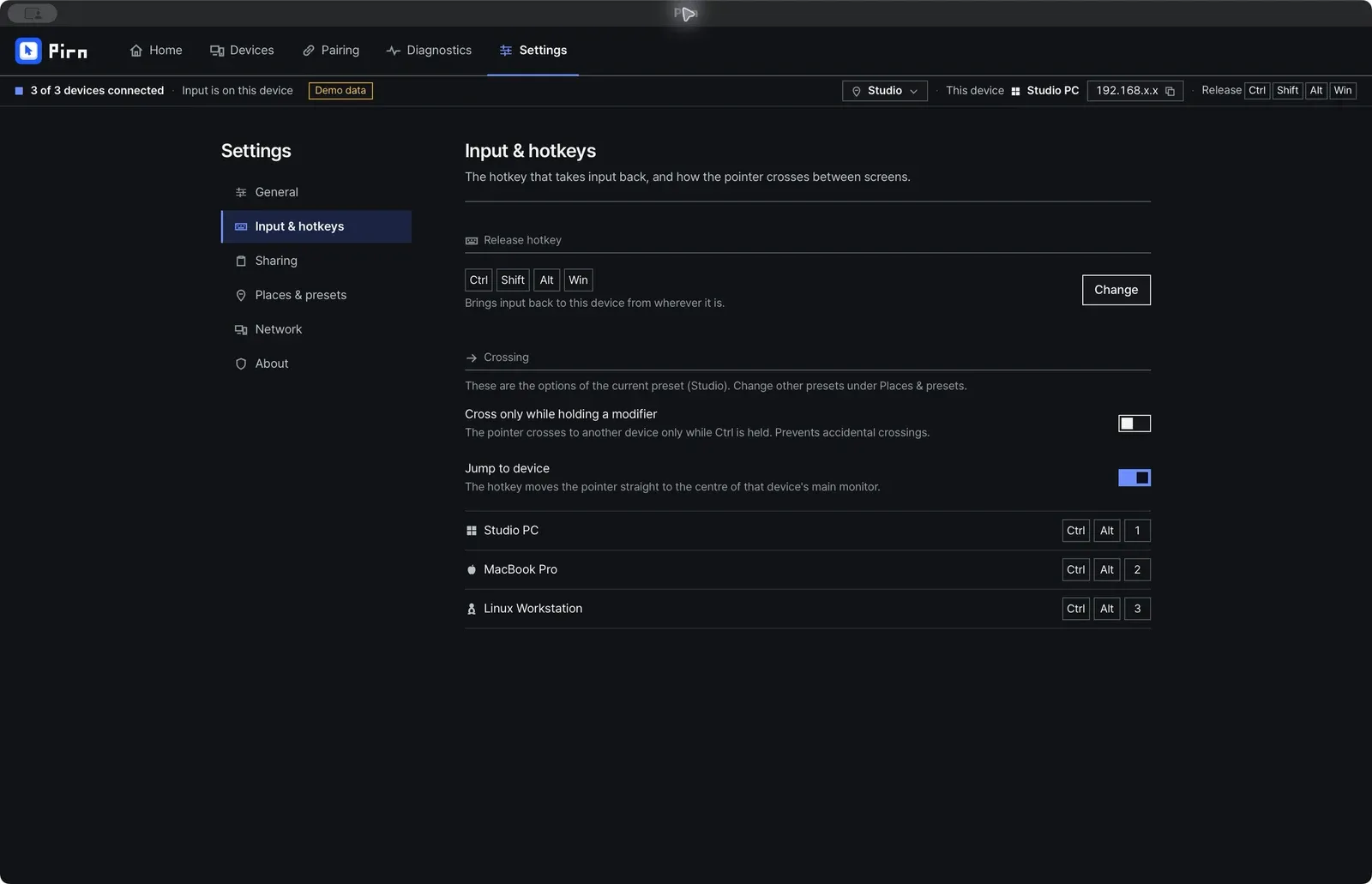Click the Change hotkey button
The height and width of the screenshot is (884, 1372).
[x=1116, y=290]
